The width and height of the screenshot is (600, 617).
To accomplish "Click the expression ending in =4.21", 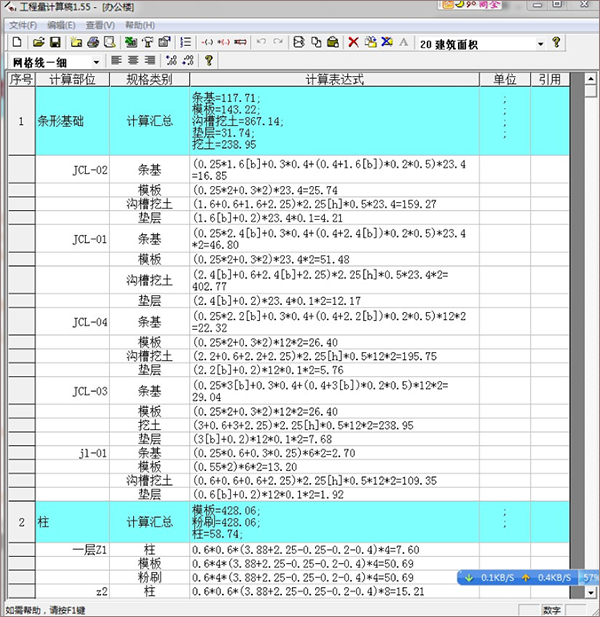I will (x=334, y=218).
